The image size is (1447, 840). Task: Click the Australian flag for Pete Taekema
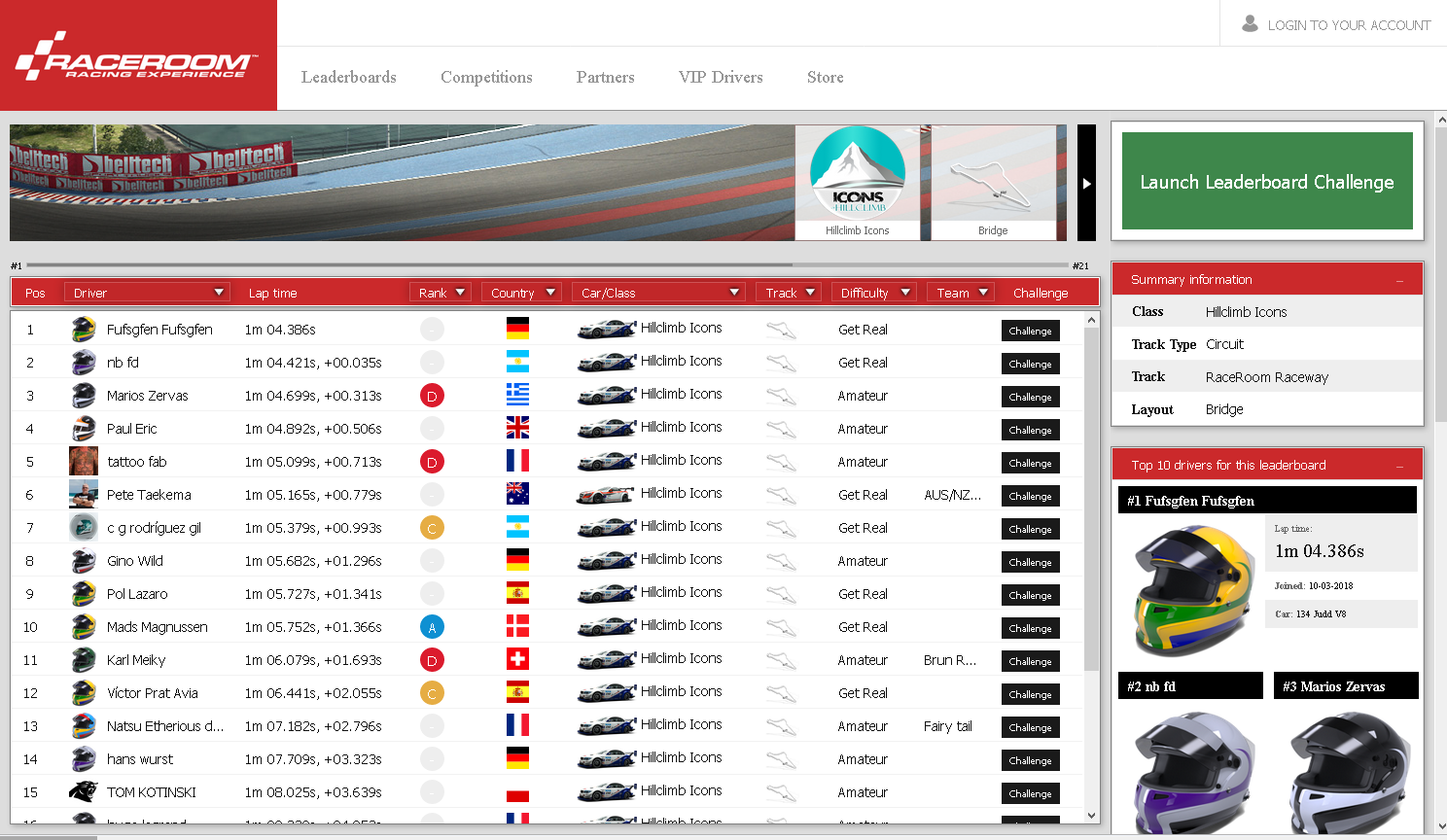coord(517,494)
